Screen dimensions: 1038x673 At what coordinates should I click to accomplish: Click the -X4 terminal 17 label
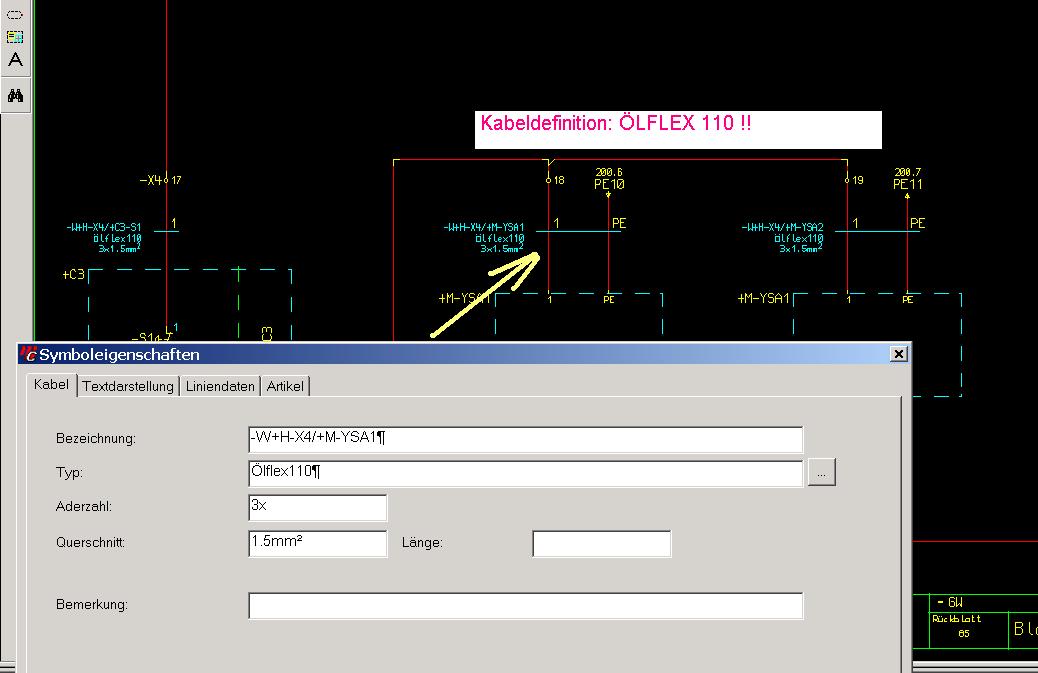pos(161,180)
